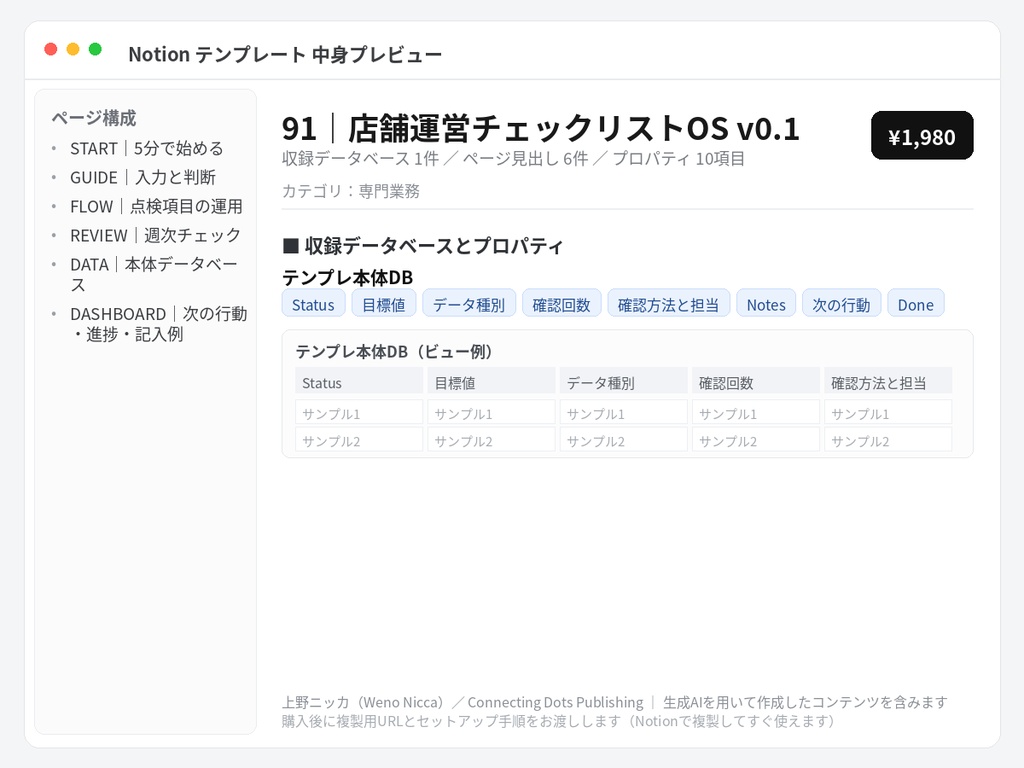Click the カテゴリ：専門業務 category line

pyautogui.click(x=351, y=191)
